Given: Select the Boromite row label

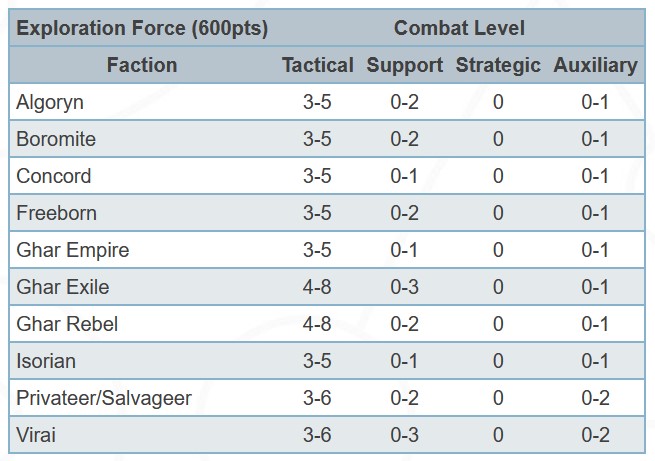Looking at the screenshot, I should coord(55,139).
